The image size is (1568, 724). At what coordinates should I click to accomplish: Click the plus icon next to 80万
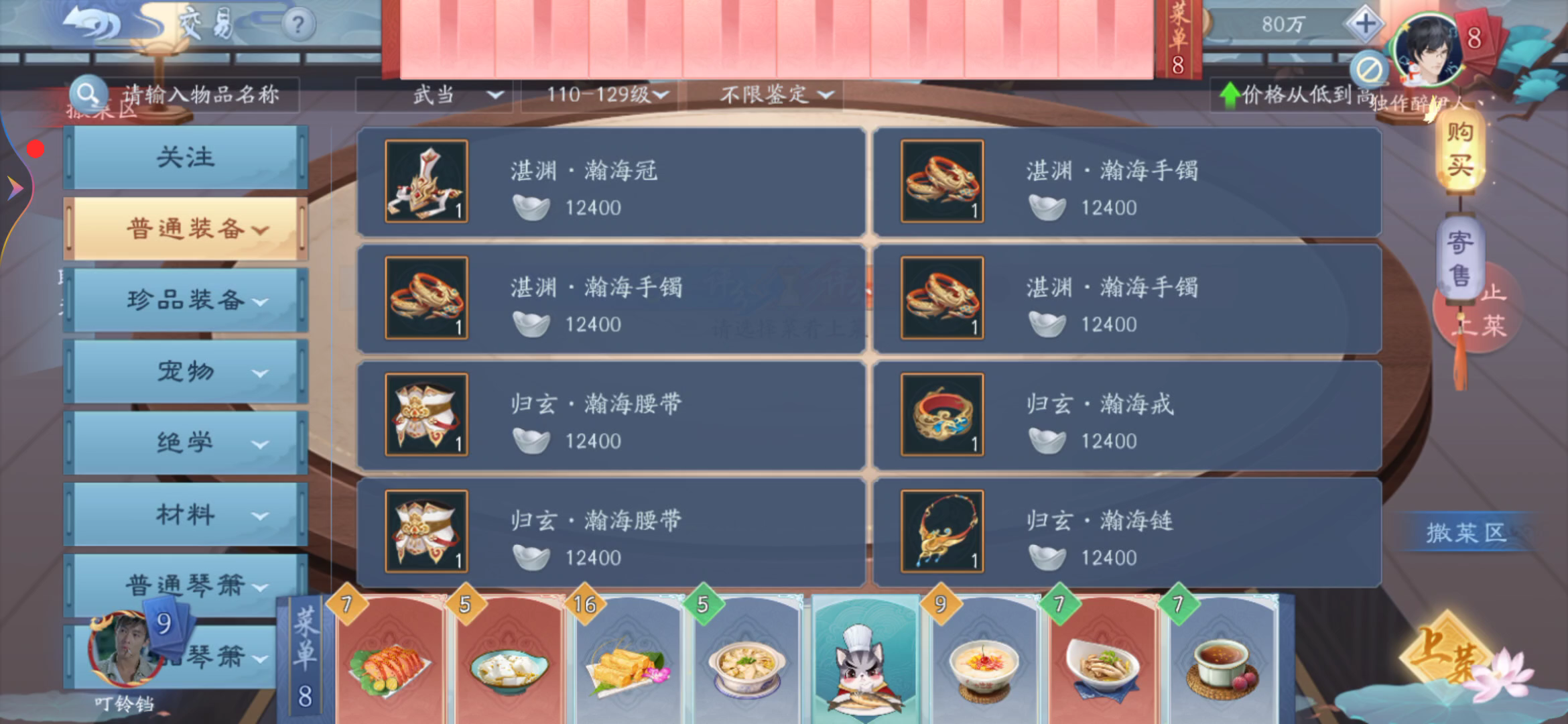(x=1365, y=24)
